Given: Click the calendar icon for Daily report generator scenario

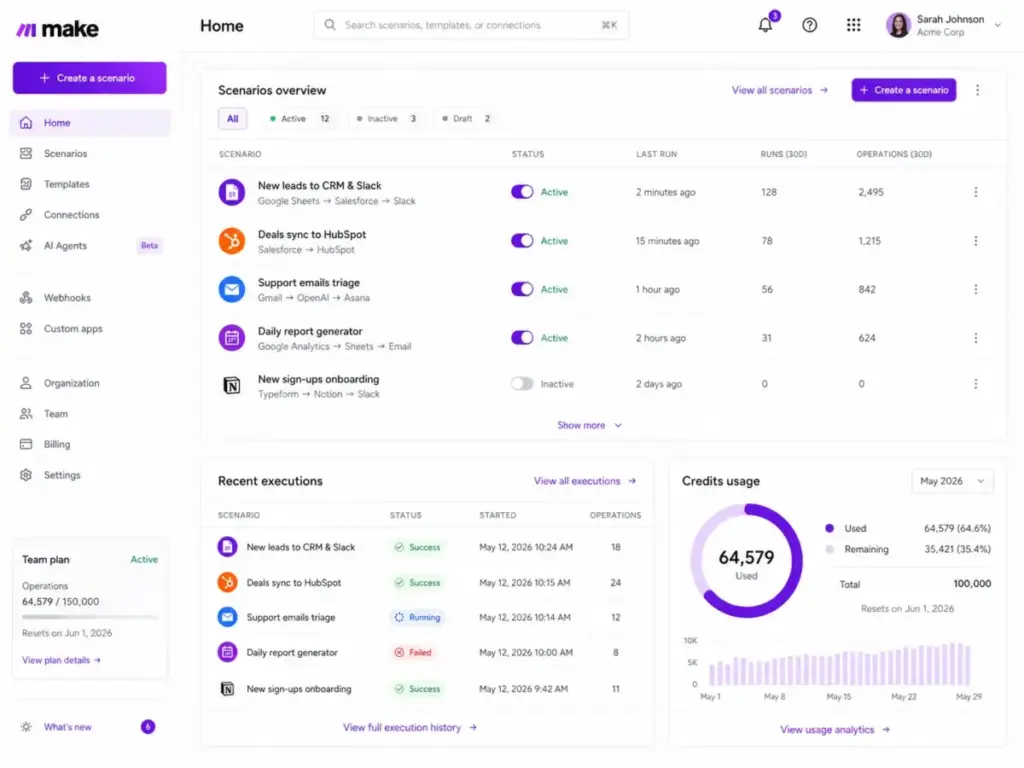Looking at the screenshot, I should click(232, 338).
